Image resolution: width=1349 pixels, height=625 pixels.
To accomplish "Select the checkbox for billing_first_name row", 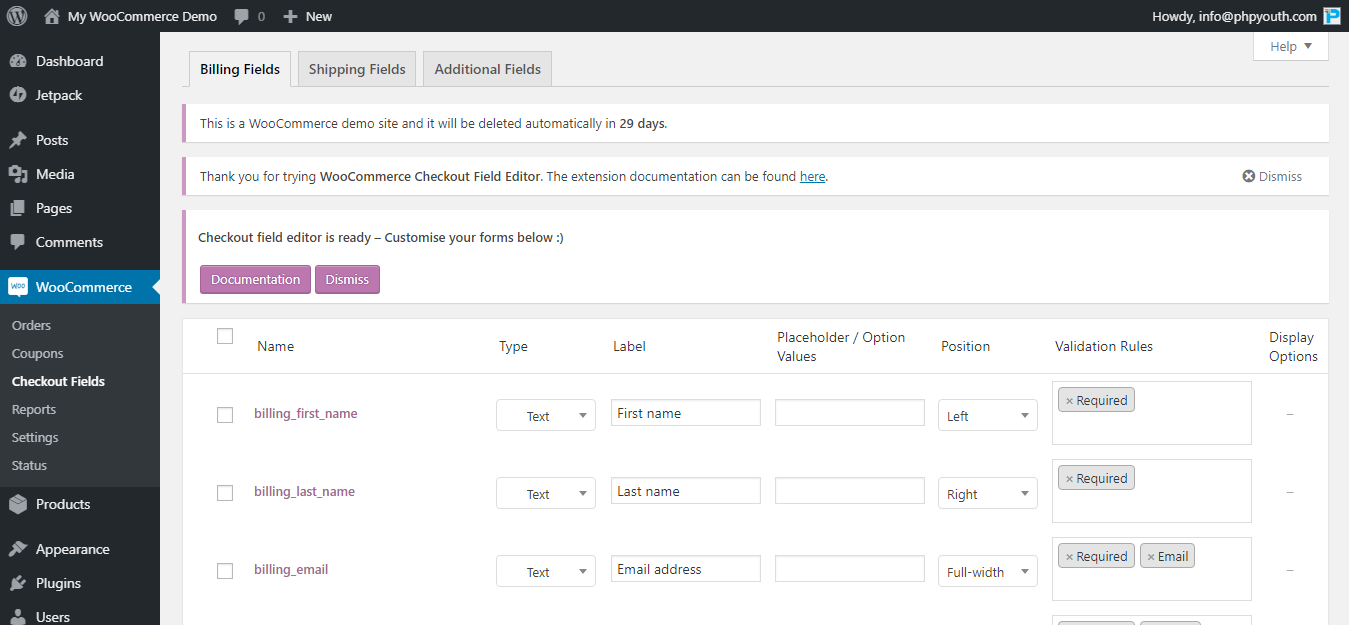I will tap(224, 415).
